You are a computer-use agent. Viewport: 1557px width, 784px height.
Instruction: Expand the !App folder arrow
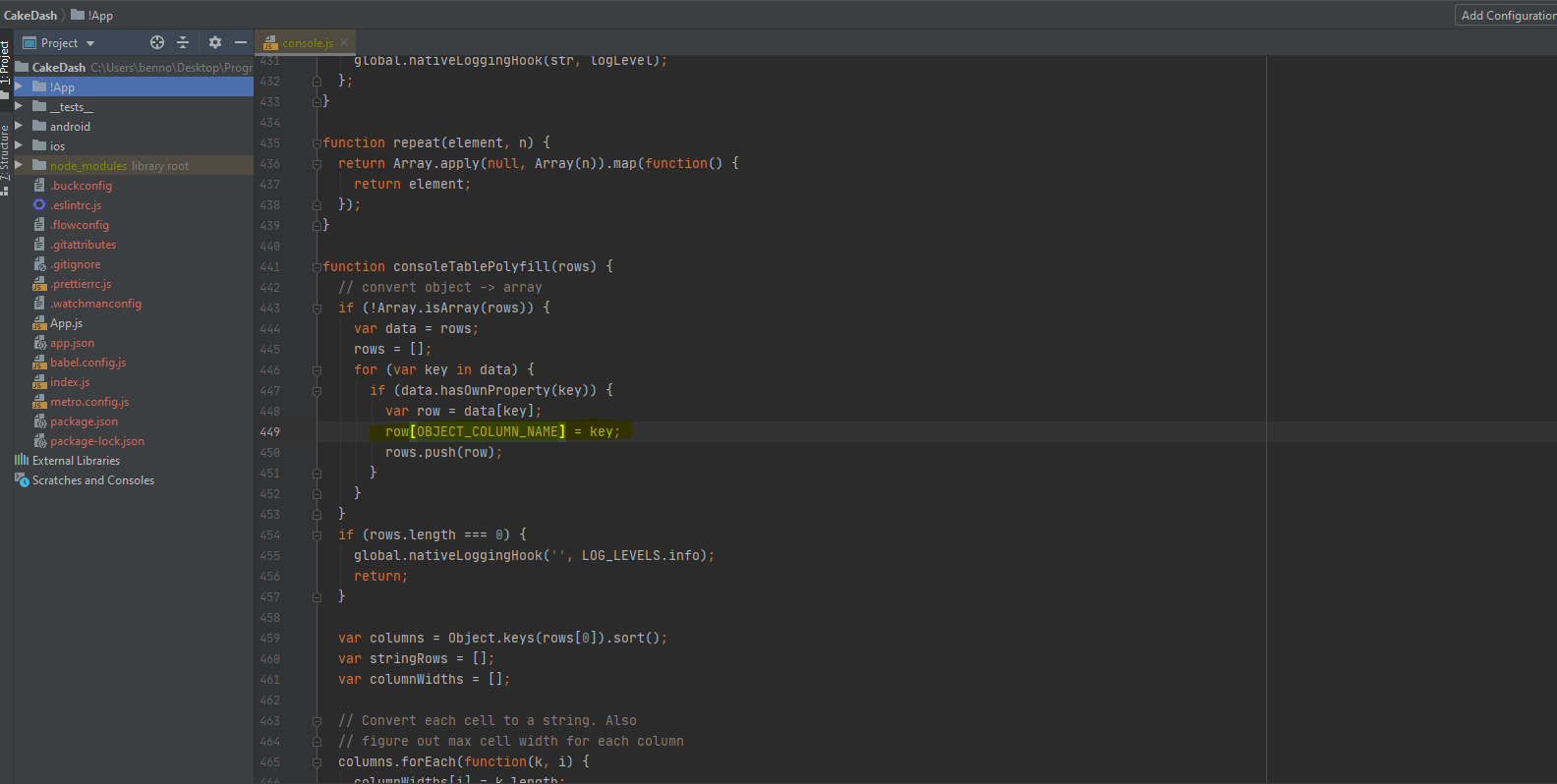point(19,86)
